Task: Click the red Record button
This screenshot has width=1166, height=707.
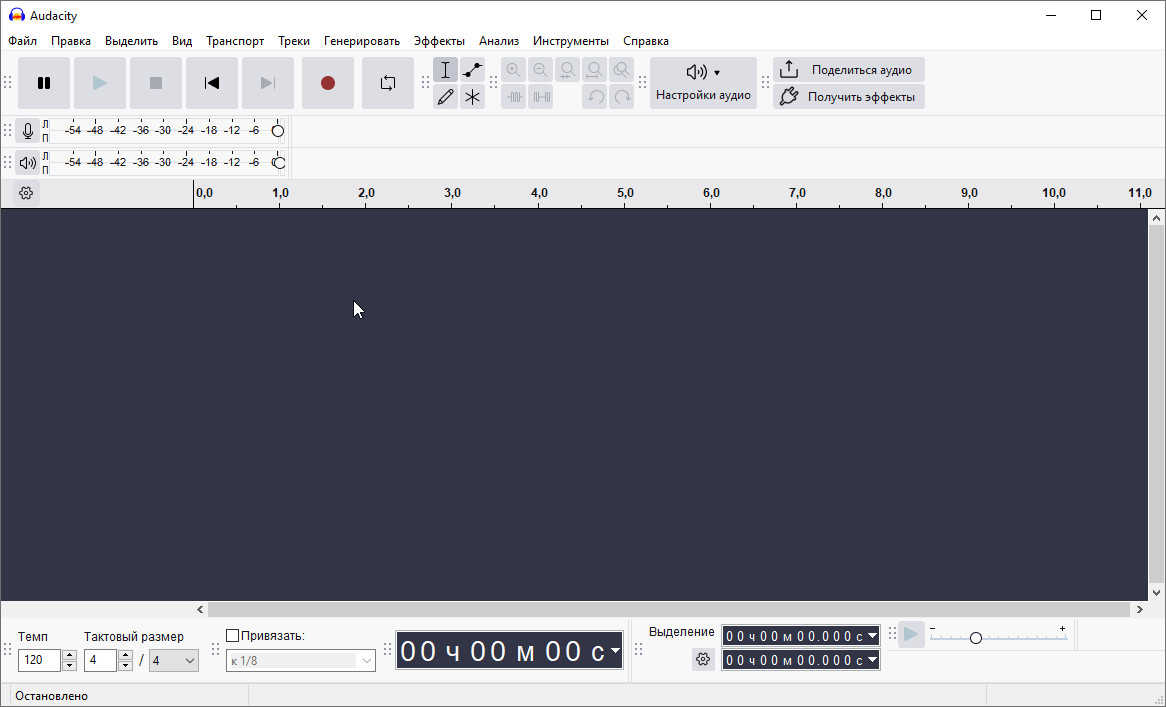Action: pos(328,83)
